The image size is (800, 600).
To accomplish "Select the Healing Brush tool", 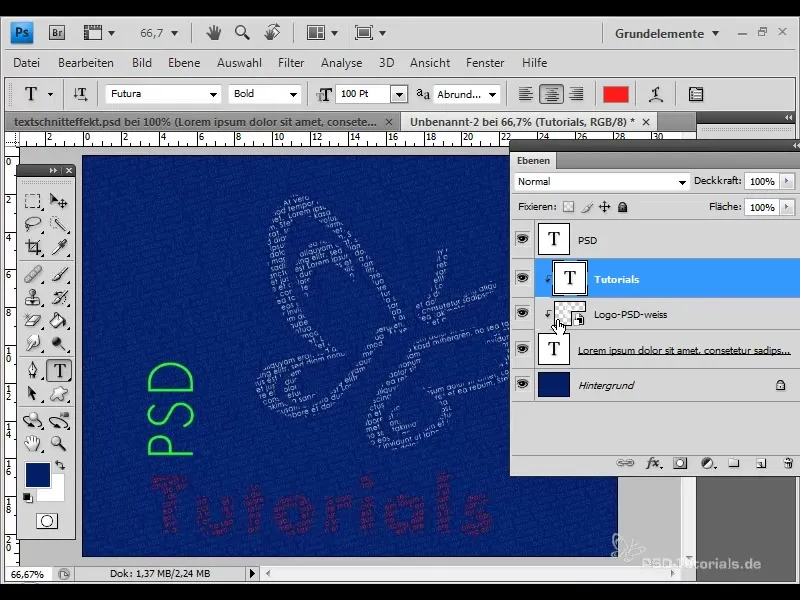I will coord(33,274).
